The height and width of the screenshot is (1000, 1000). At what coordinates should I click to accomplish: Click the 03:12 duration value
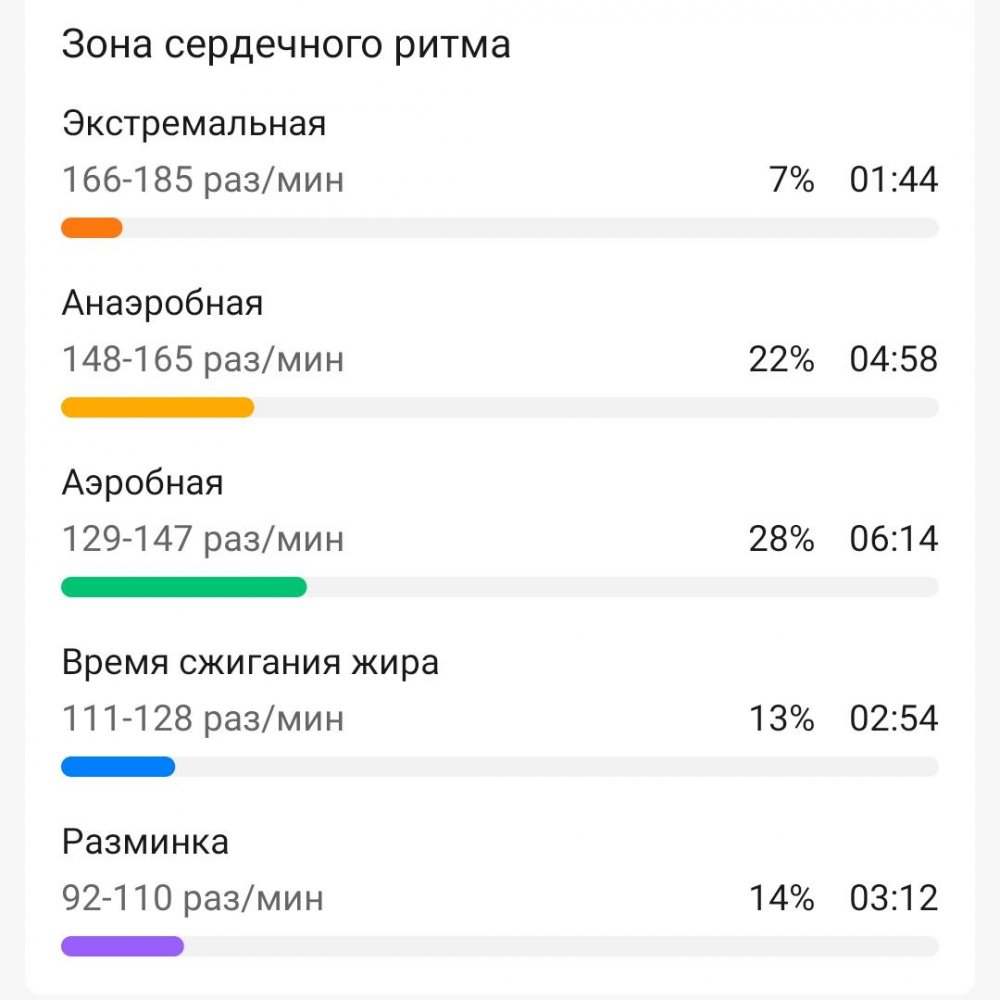click(x=894, y=898)
